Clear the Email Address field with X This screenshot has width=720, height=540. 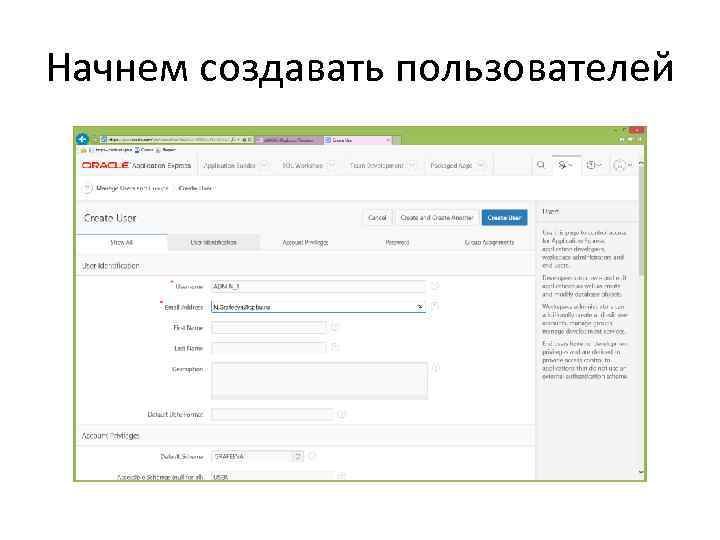click(x=419, y=307)
